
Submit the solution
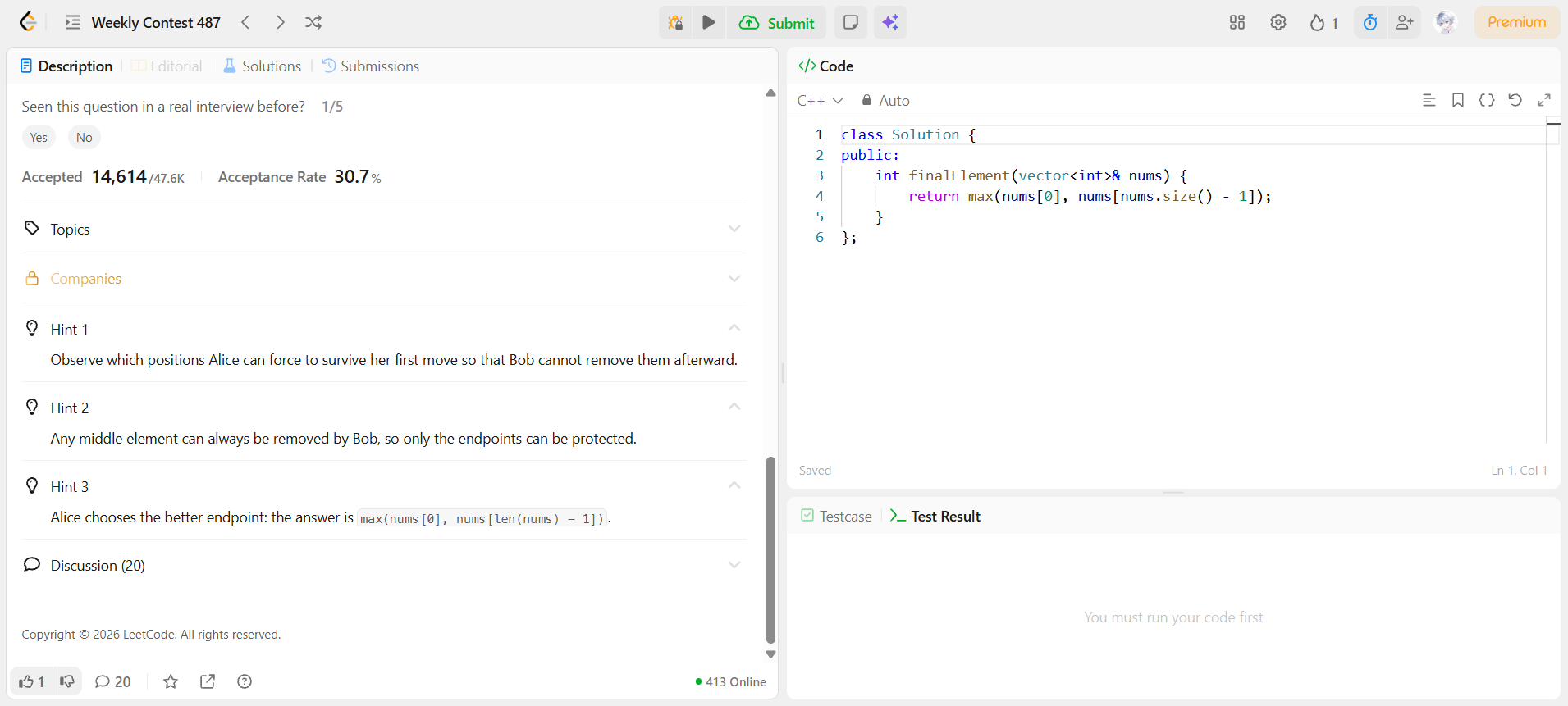[x=777, y=22]
